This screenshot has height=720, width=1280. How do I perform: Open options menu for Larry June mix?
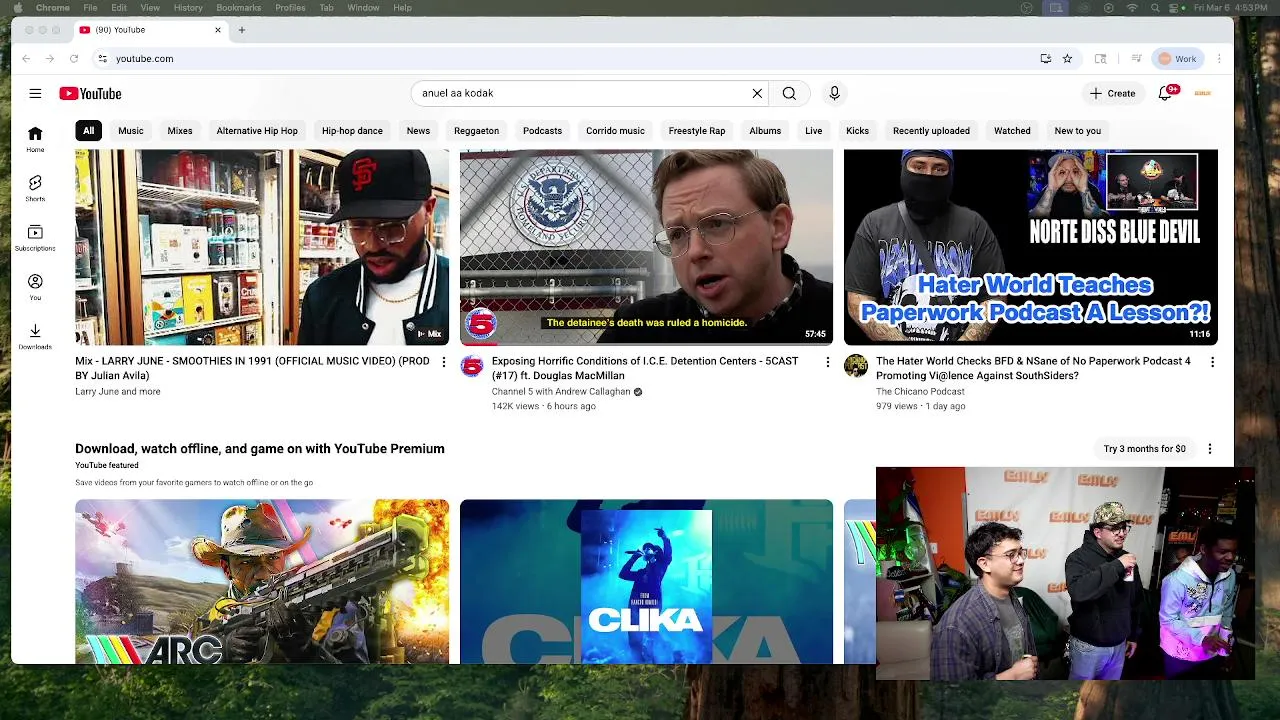point(444,362)
